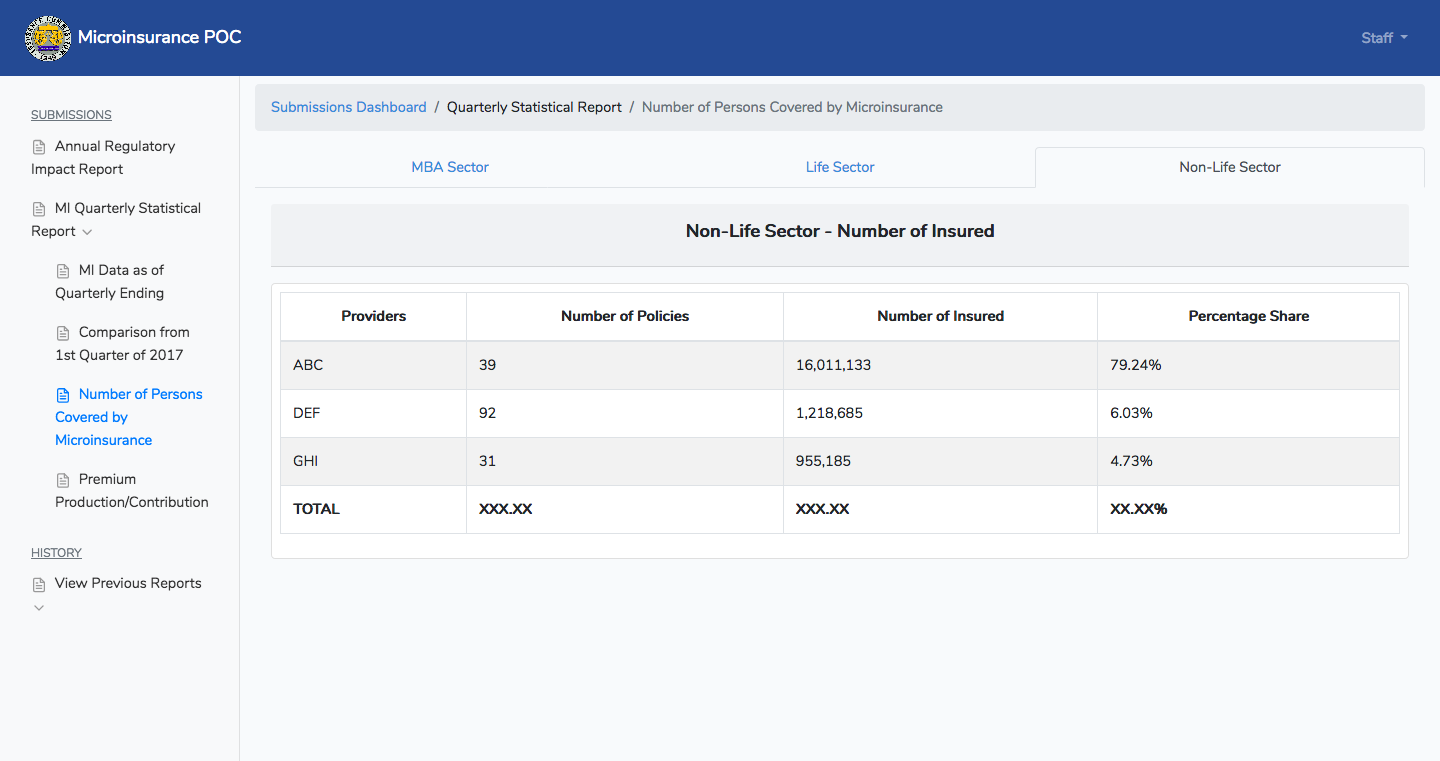Open the Staff user dropdown
This screenshot has height=761, width=1440.
pos(1384,38)
